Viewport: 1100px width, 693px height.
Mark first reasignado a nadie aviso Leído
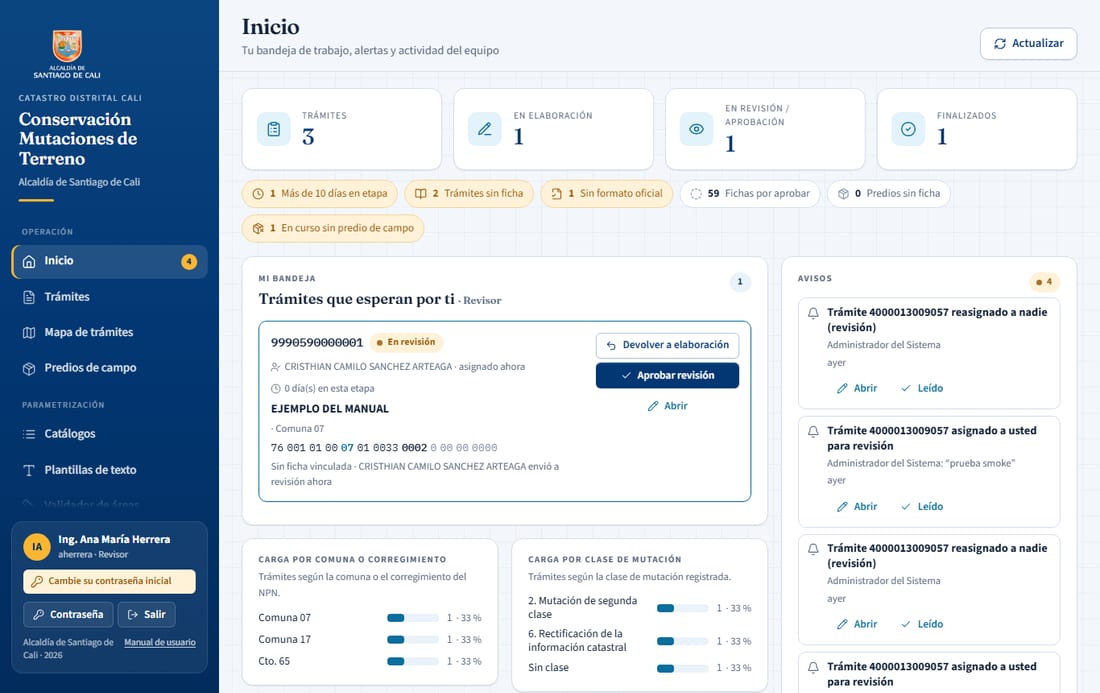[922, 389]
